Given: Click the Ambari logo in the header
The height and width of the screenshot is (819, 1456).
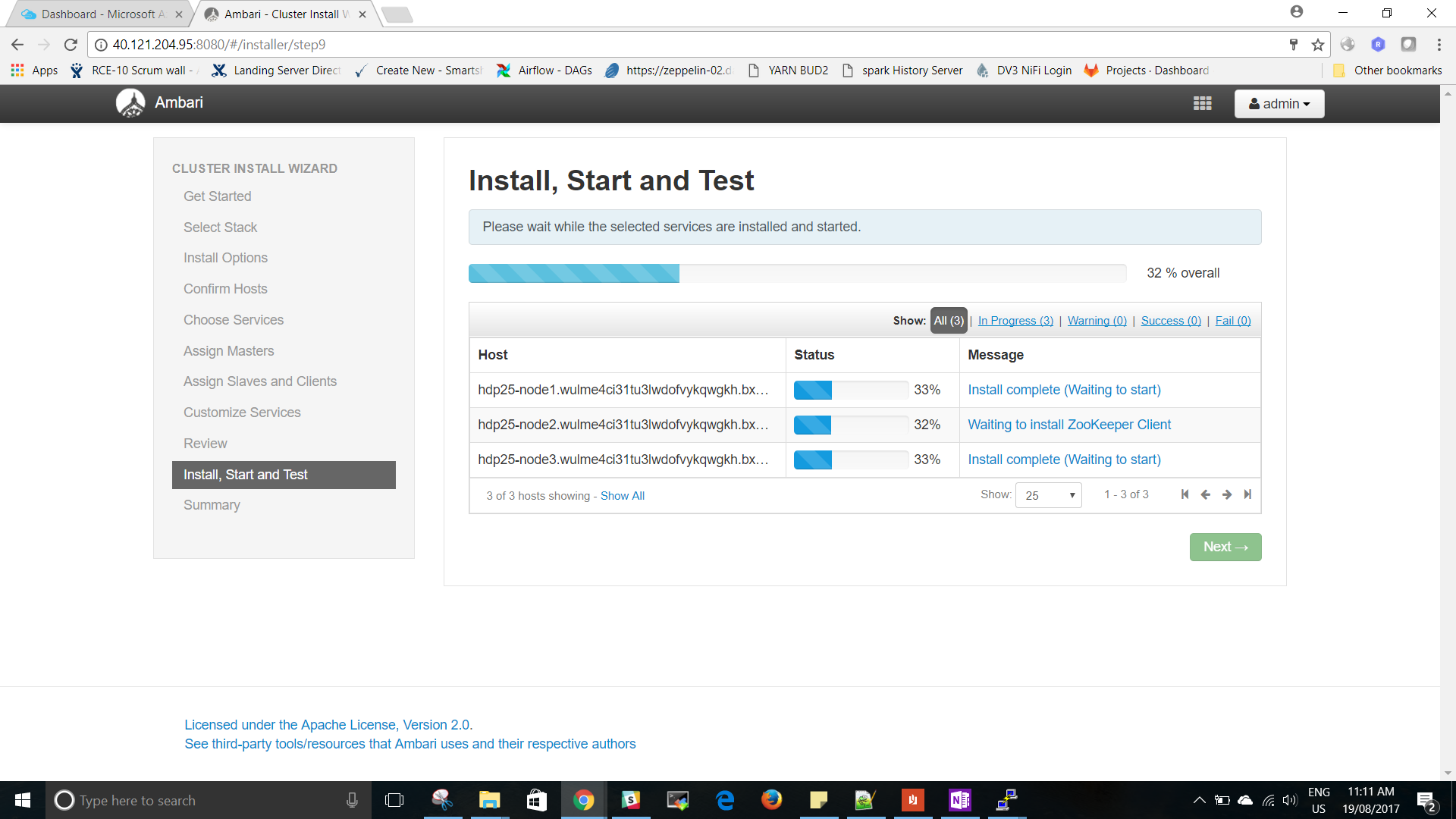Looking at the screenshot, I should 130,103.
